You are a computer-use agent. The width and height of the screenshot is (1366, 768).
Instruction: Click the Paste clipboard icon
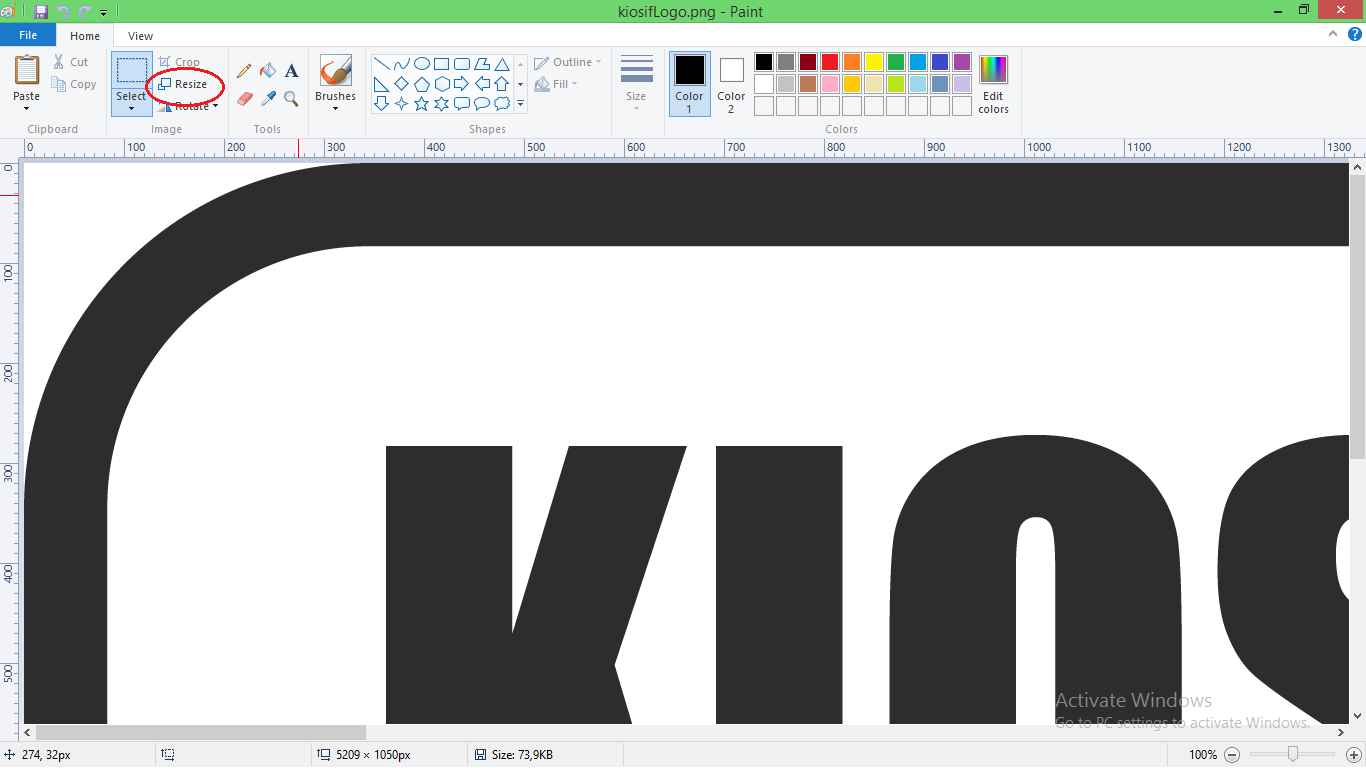[x=27, y=70]
